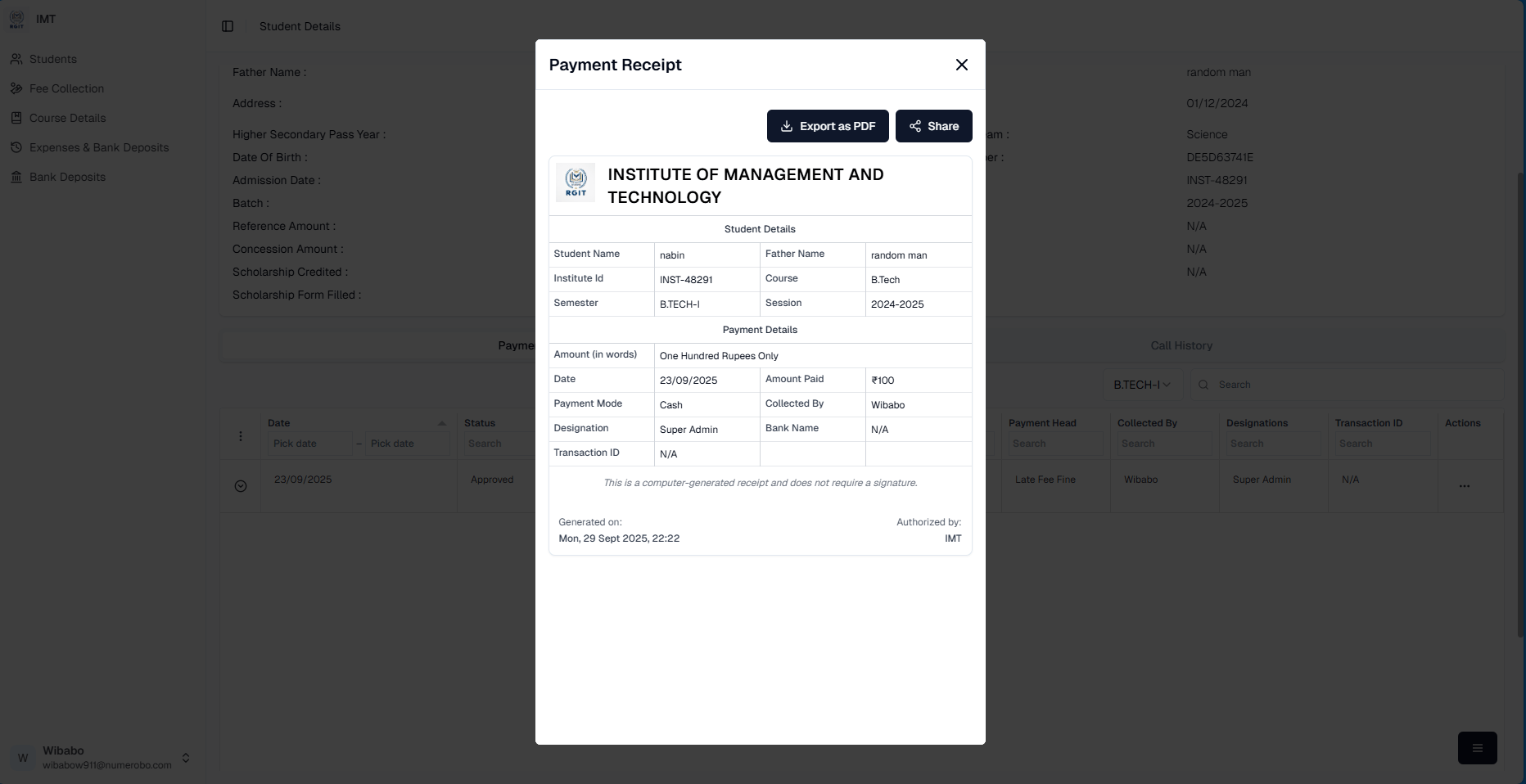Open row actions three-dot menu
Screen dimensions: 1526x784
[x=1464, y=486]
